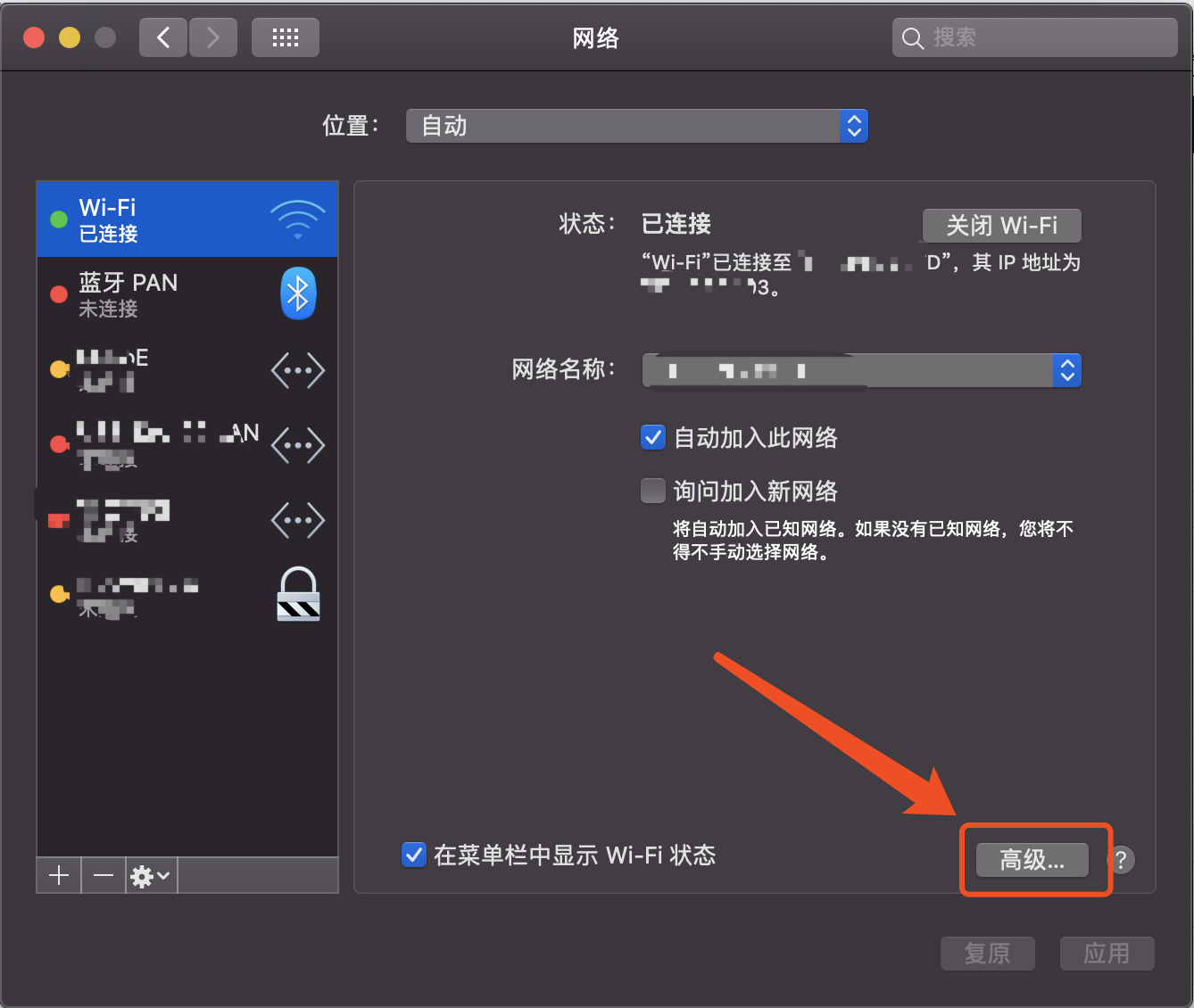Open the gear action menu
Image resolution: width=1194 pixels, height=1008 pixels.
[151, 876]
